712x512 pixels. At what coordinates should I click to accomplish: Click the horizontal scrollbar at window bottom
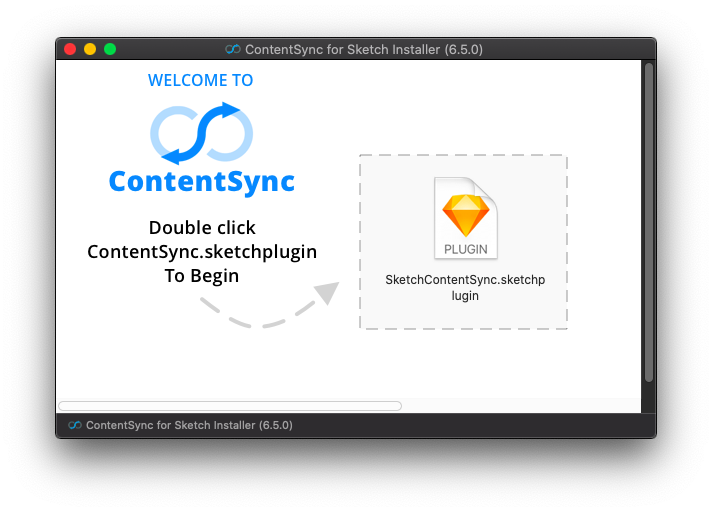click(230, 406)
